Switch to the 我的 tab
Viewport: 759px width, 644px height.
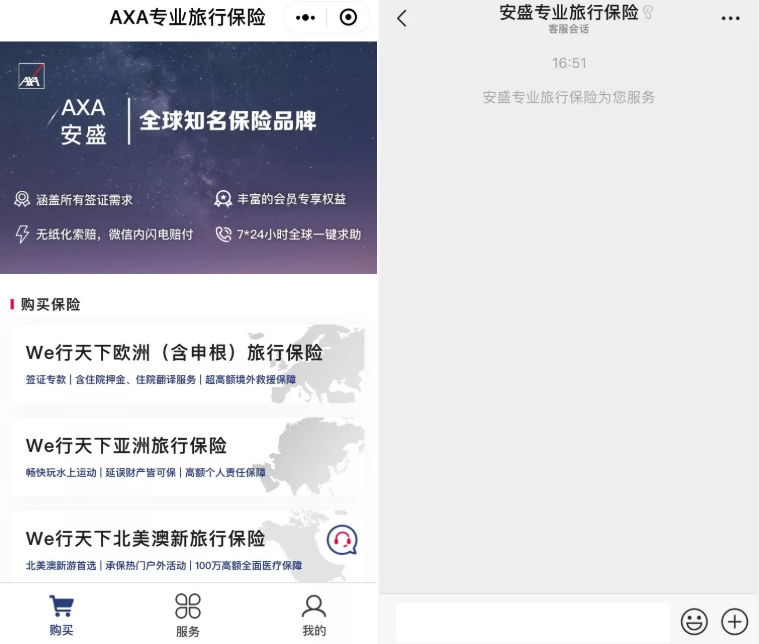tap(314, 614)
